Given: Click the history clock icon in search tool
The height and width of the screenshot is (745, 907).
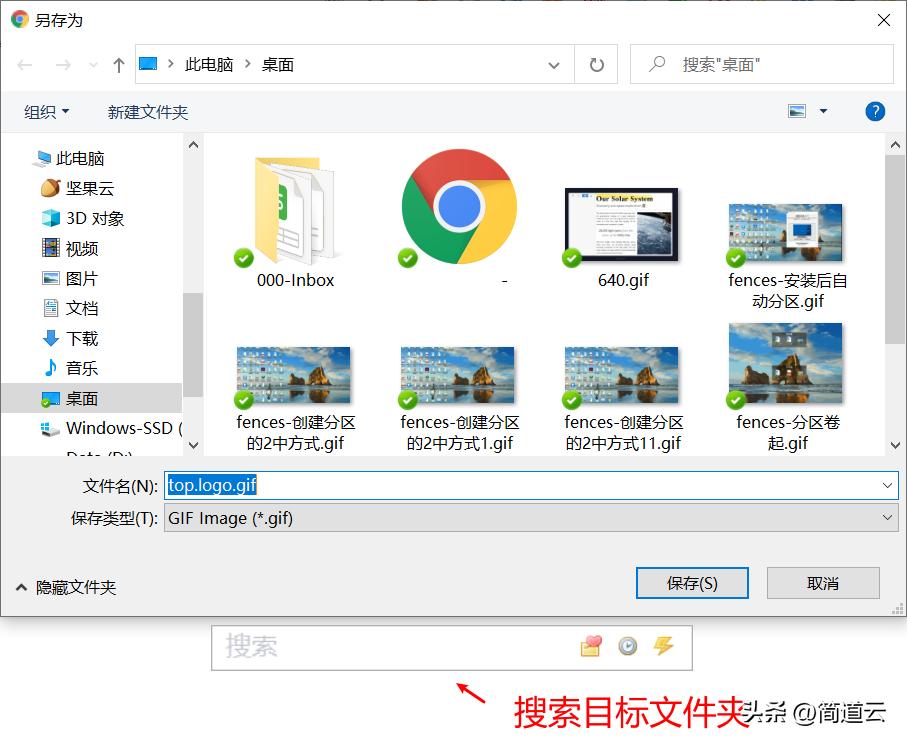Looking at the screenshot, I should pyautogui.click(x=626, y=647).
